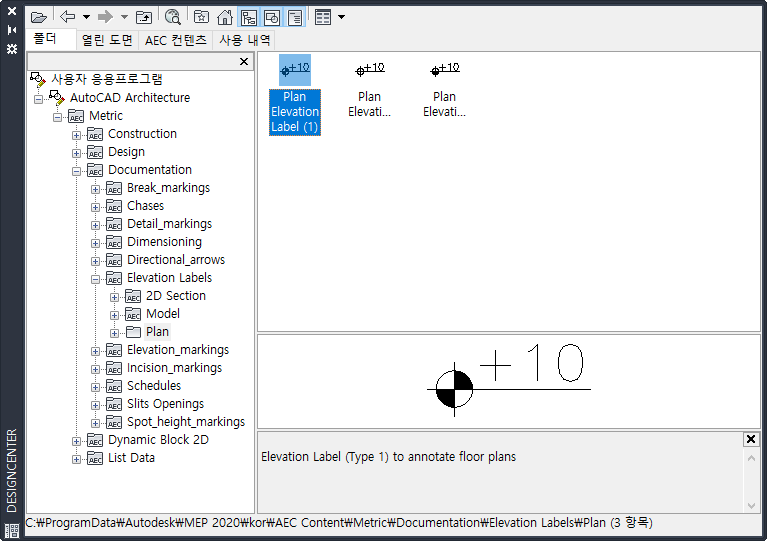Select Slits Openings folder
The image size is (767, 541).
165,404
